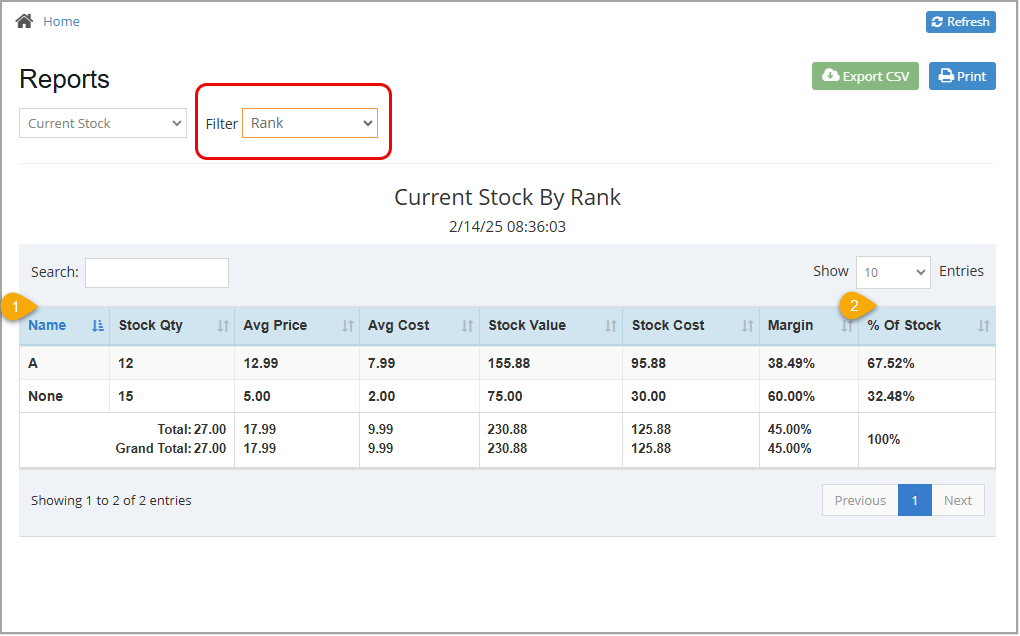Click the home icon in the breadcrumb
Screen dimensions: 1020x636
tap(24, 19)
